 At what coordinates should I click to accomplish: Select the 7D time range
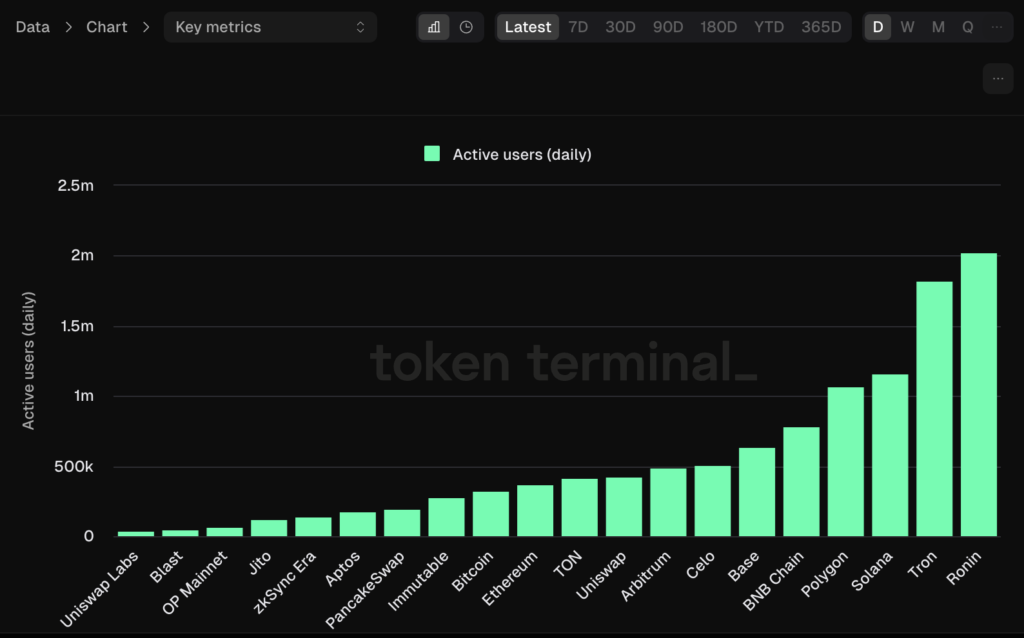point(578,27)
